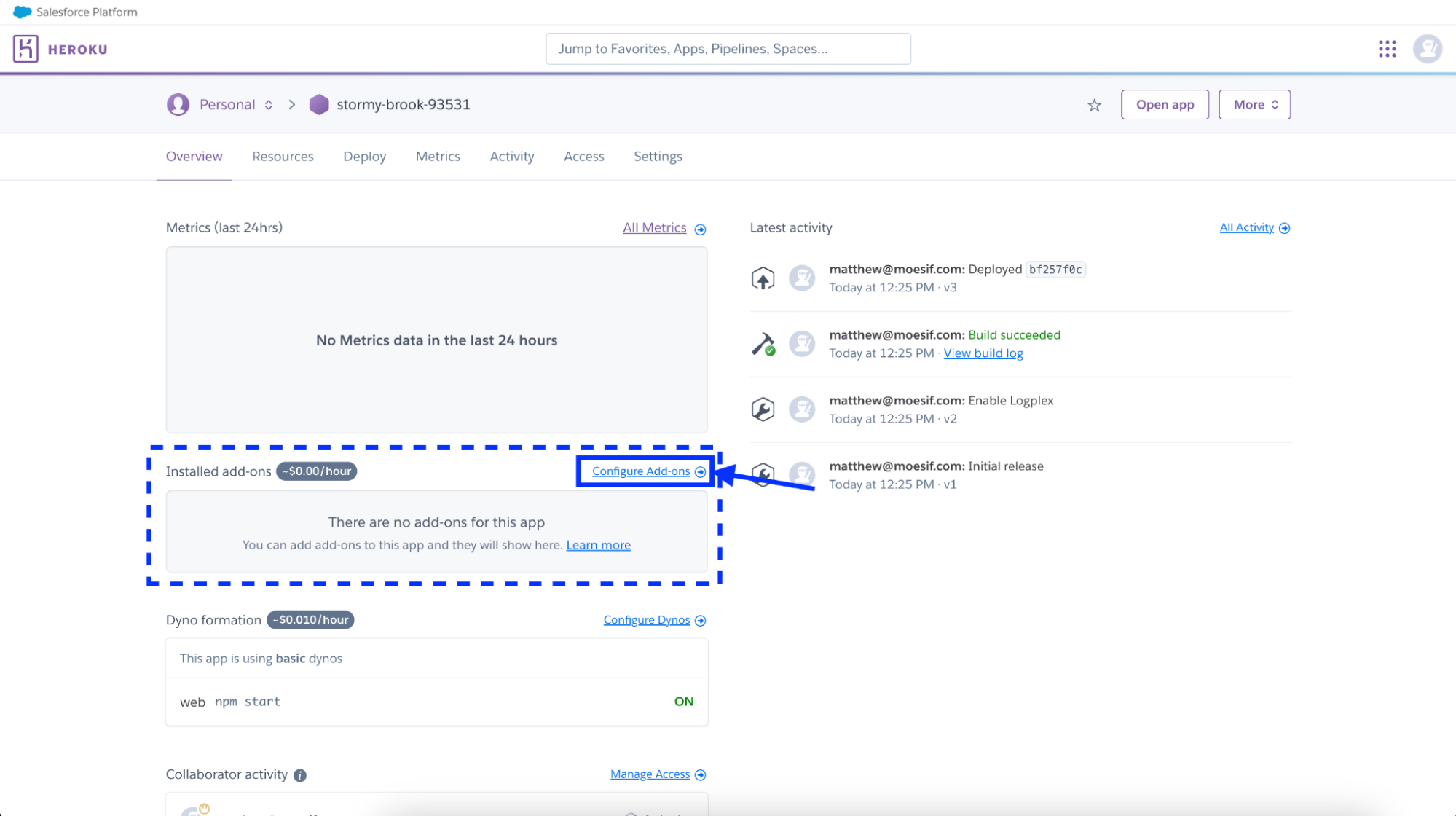1456x816 pixels.
Task: Click the info icon next to Collaborator activity
Action: tap(299, 774)
